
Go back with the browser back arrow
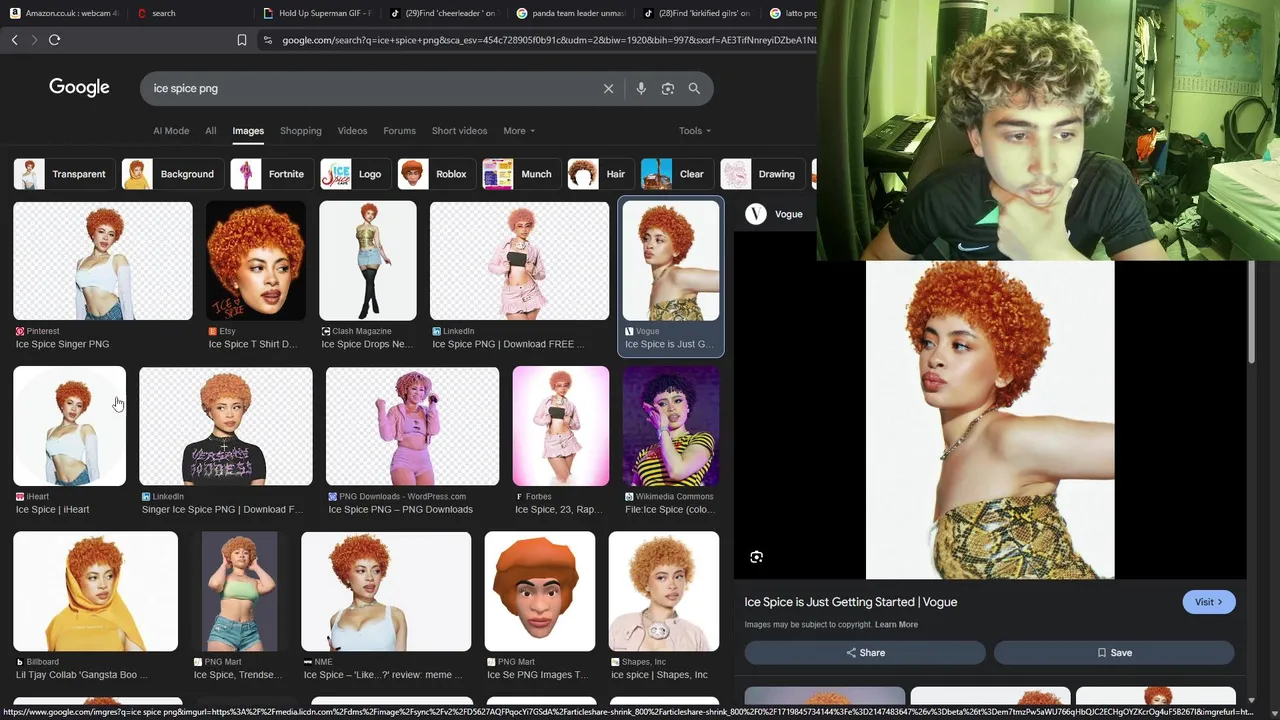click(14, 40)
